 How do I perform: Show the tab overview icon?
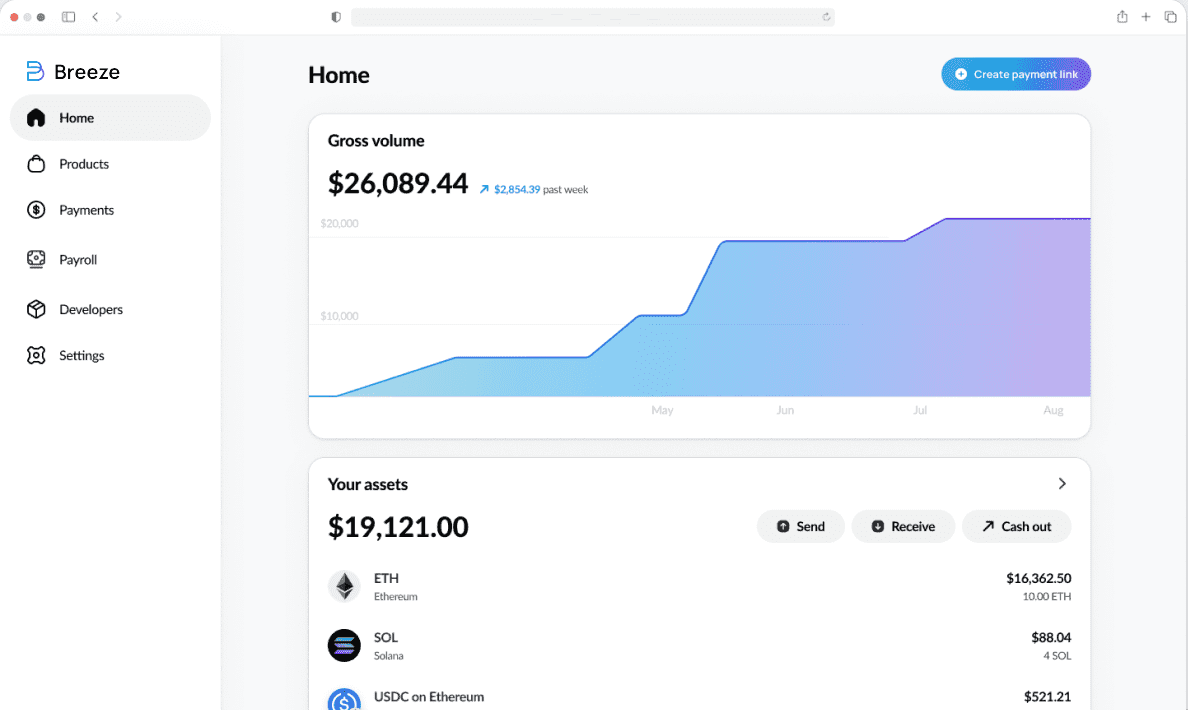pyautogui.click(x=1171, y=17)
